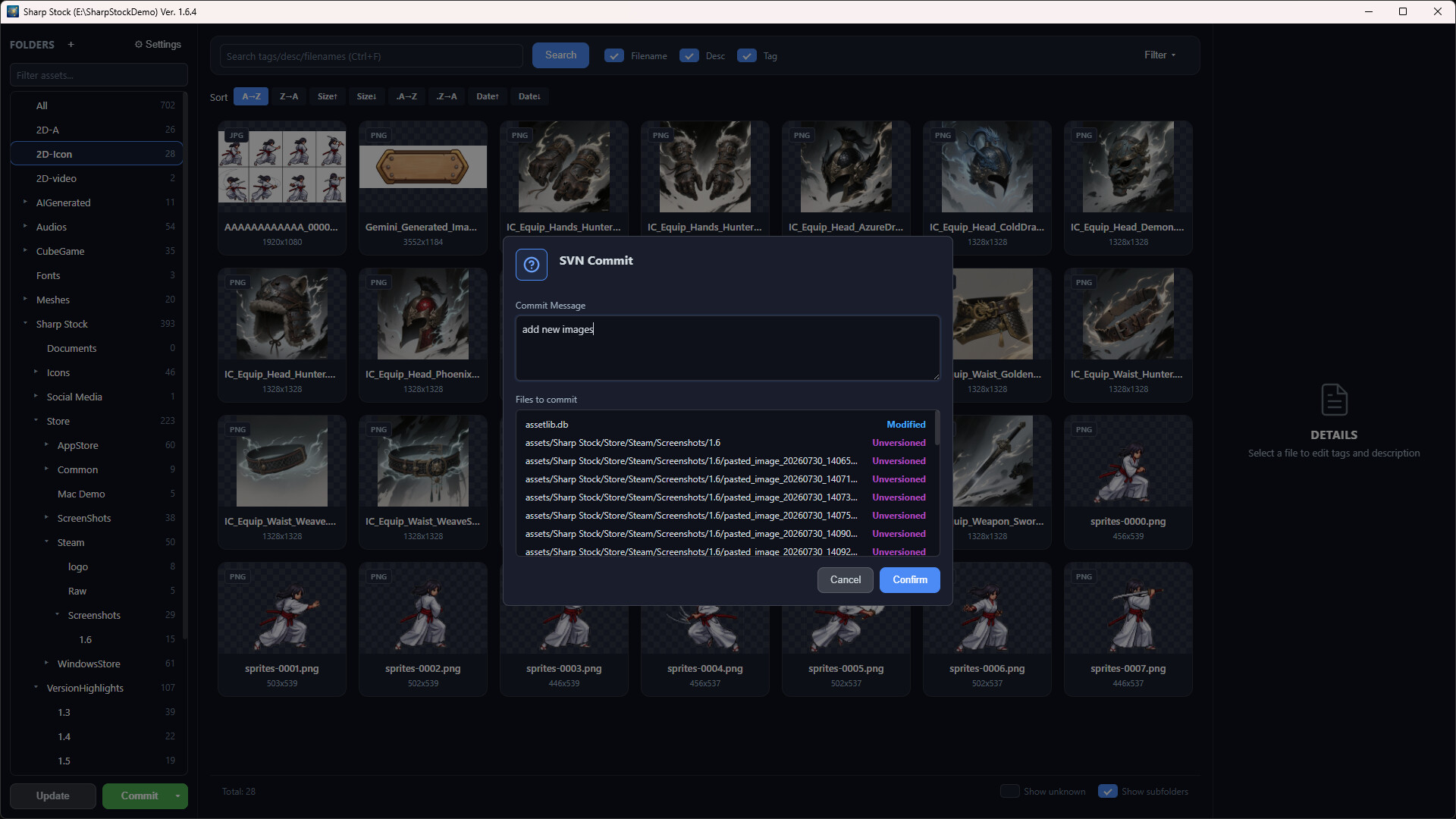Screen dimensions: 1456x819
Task: Select the IC_Equip_Head_ColdDra thumbnail
Action: pyautogui.click(x=987, y=187)
